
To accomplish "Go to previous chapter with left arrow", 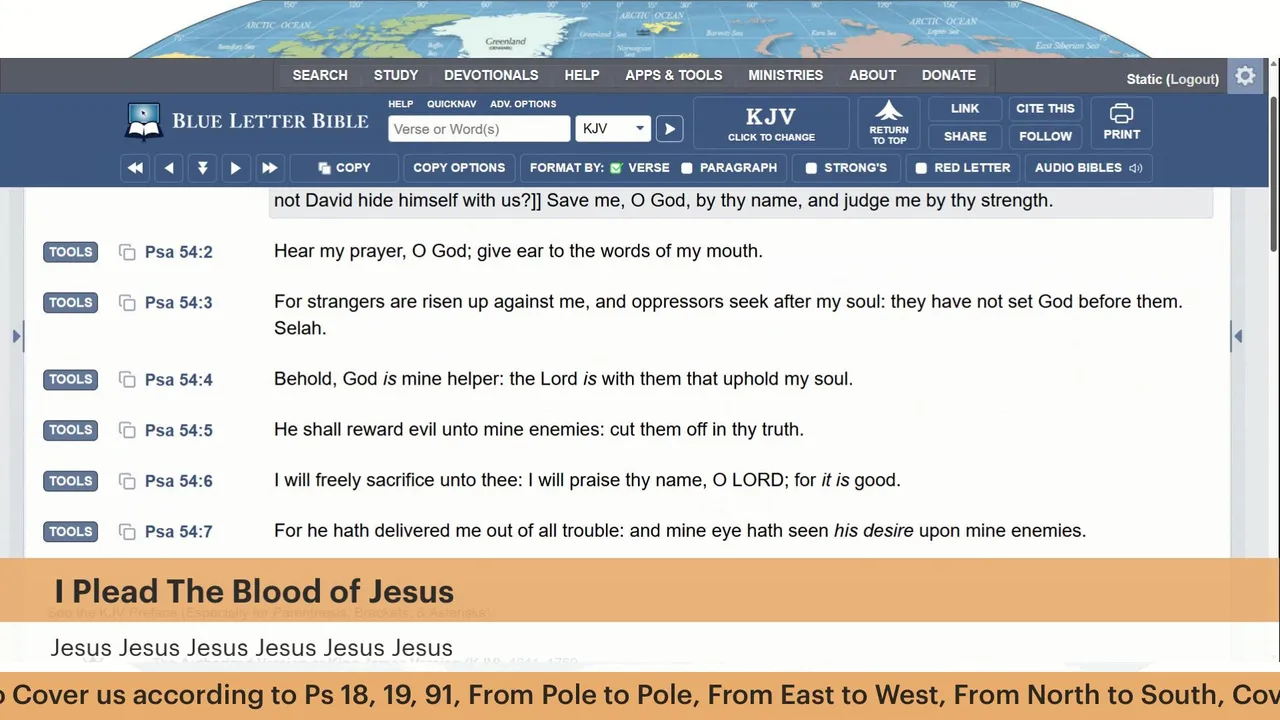I will click(x=169, y=168).
